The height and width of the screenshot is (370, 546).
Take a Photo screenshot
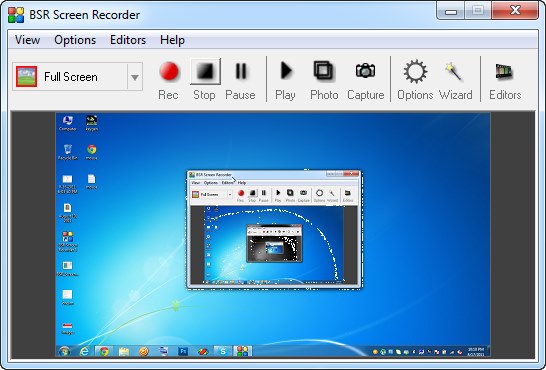click(324, 80)
